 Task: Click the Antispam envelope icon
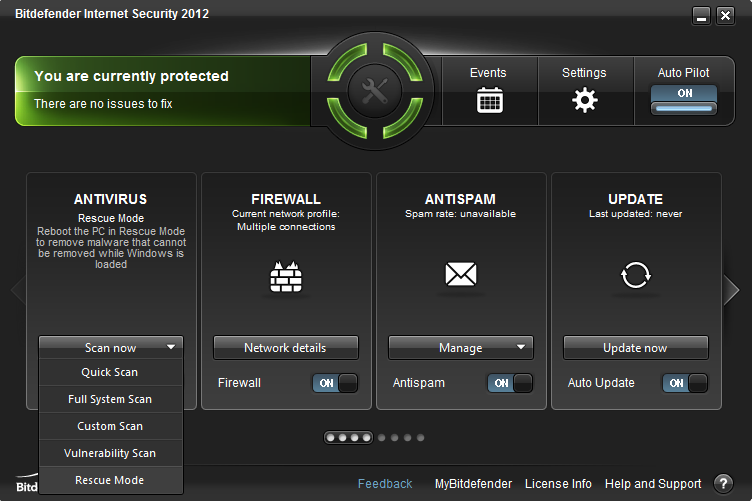click(461, 274)
